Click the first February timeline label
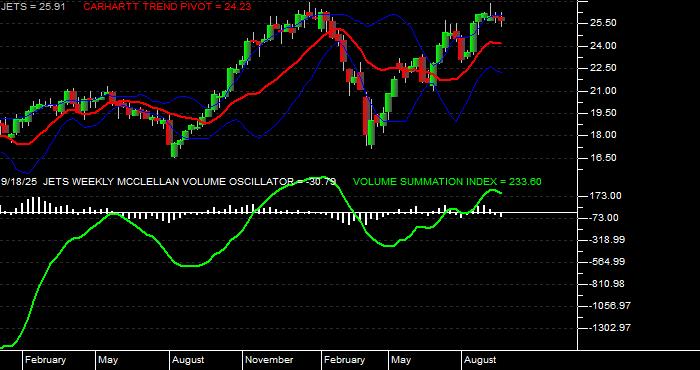Screen dimensions: 700x370 [46, 360]
